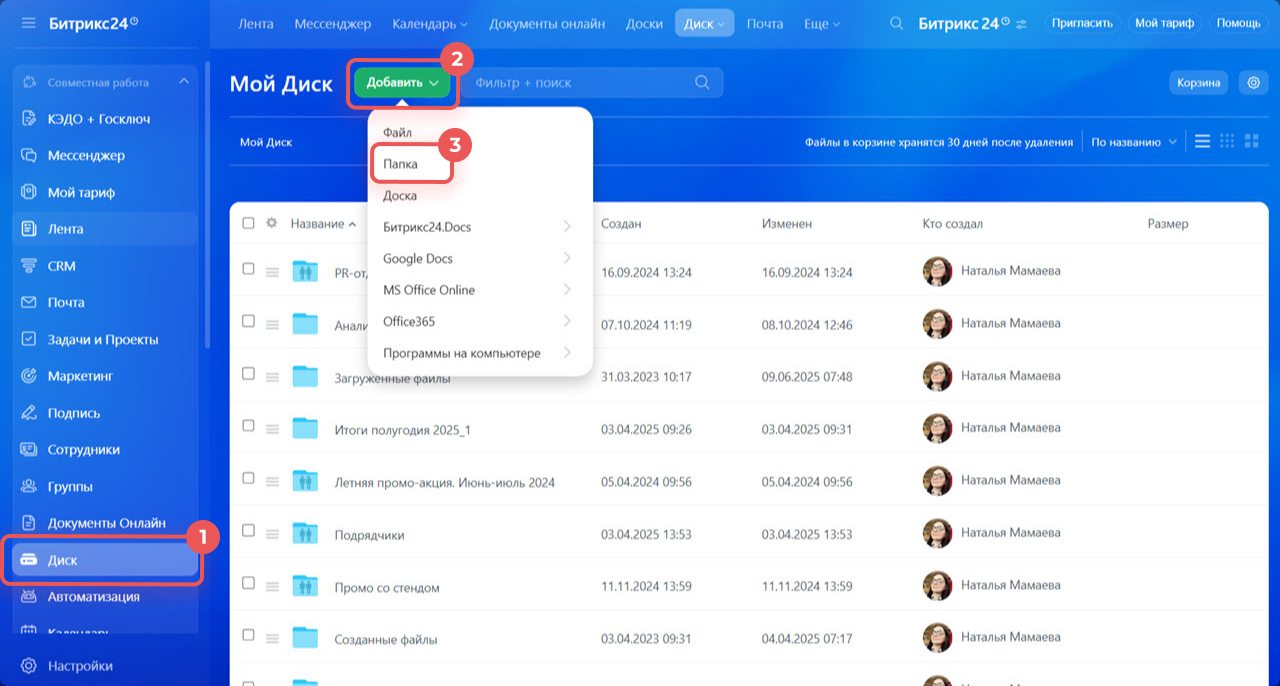Open the По названию sorting dropdown
The width and height of the screenshot is (1280, 686).
1134,142
